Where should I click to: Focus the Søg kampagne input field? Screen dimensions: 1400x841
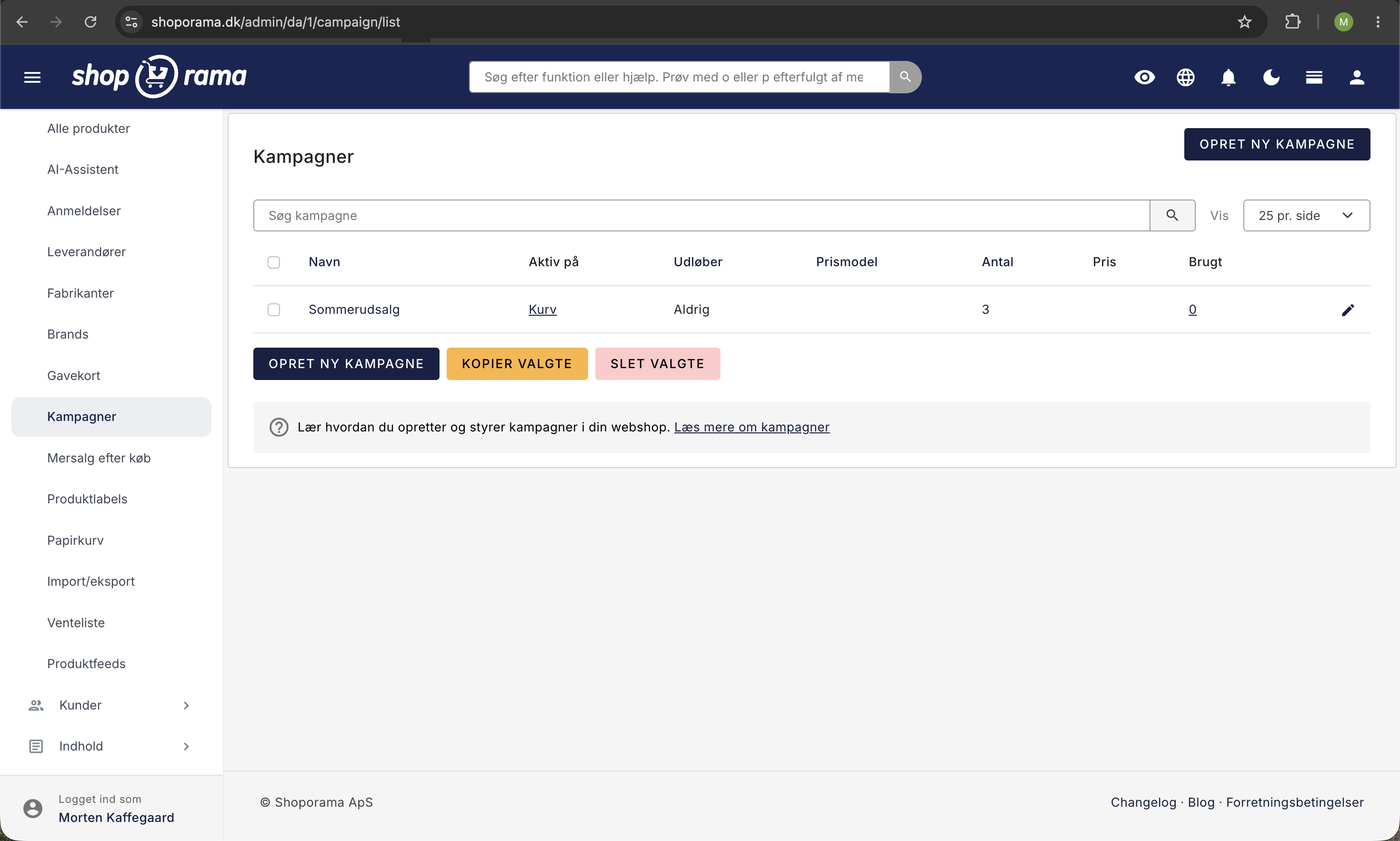click(x=702, y=215)
